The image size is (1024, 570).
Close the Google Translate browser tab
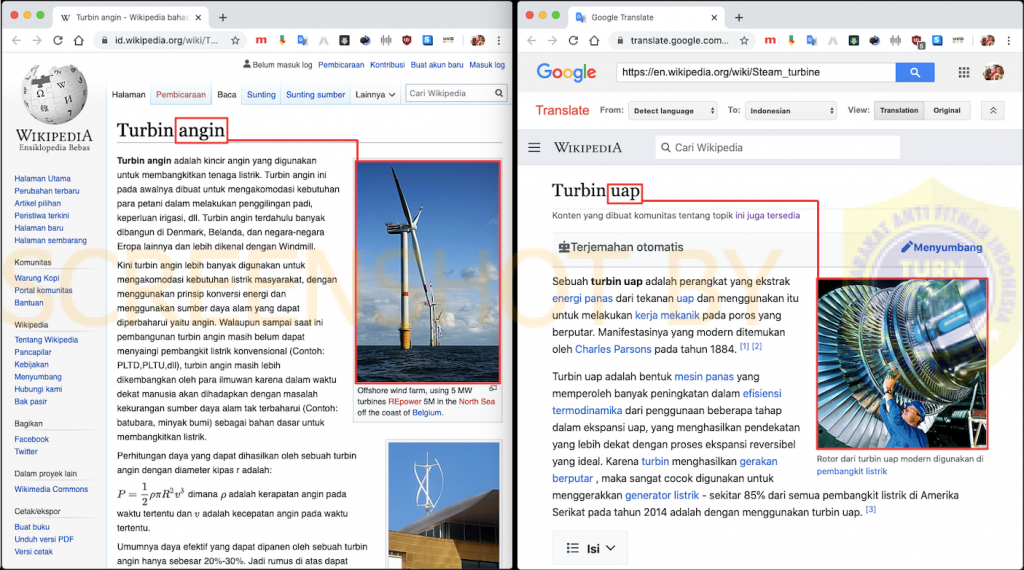[714, 18]
